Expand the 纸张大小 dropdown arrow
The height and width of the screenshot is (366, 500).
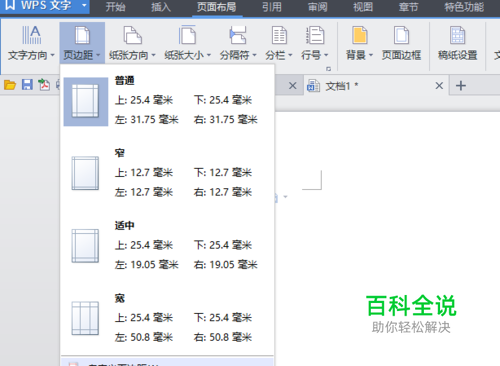[x=209, y=55]
